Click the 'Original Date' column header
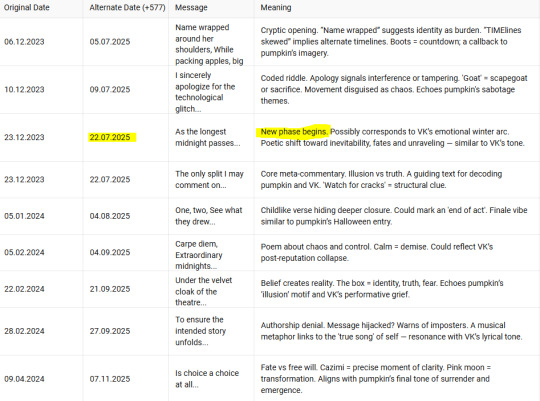Viewport: 540px width, 401px height. [x=27, y=8]
